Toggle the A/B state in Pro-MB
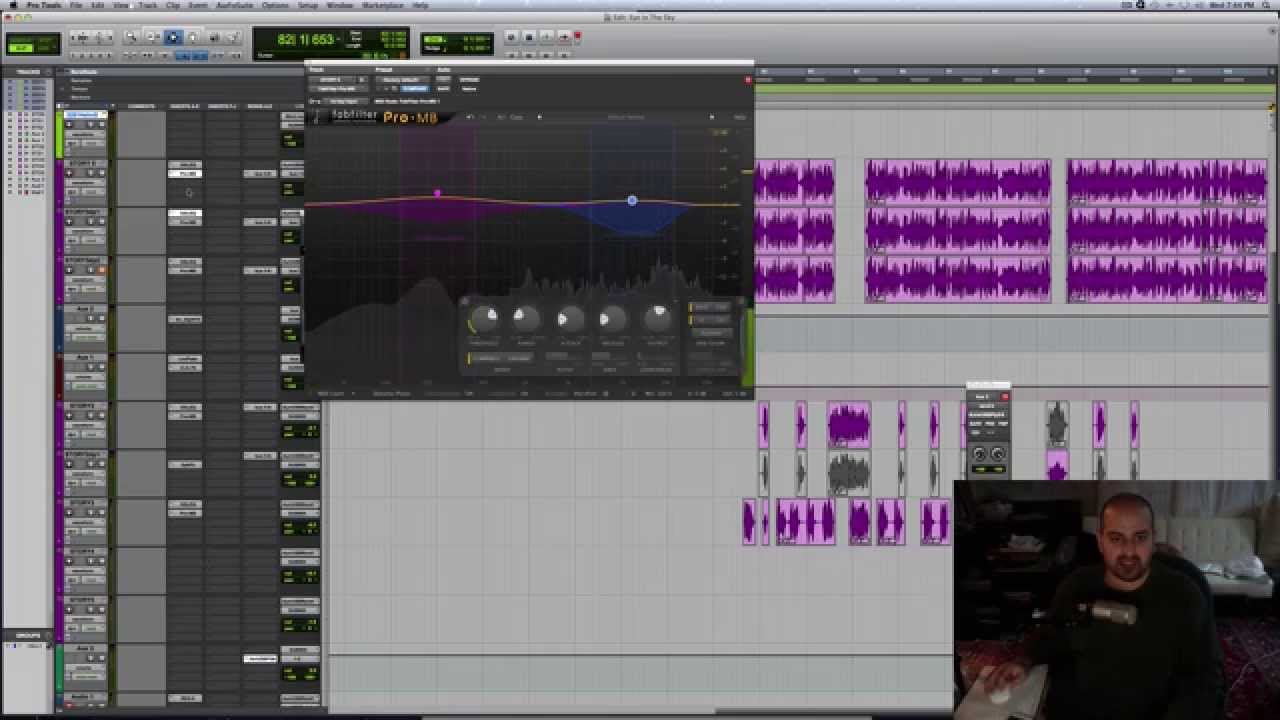The image size is (1280, 720). (x=501, y=116)
